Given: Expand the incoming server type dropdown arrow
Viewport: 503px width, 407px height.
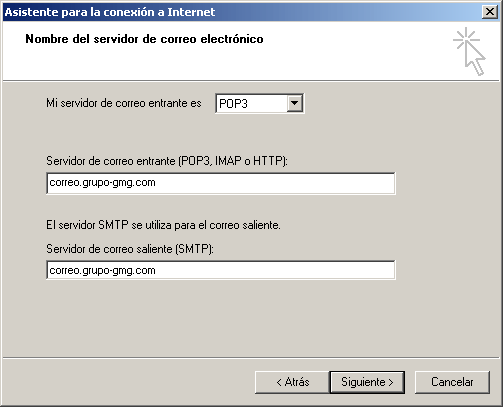Looking at the screenshot, I should click(294, 103).
